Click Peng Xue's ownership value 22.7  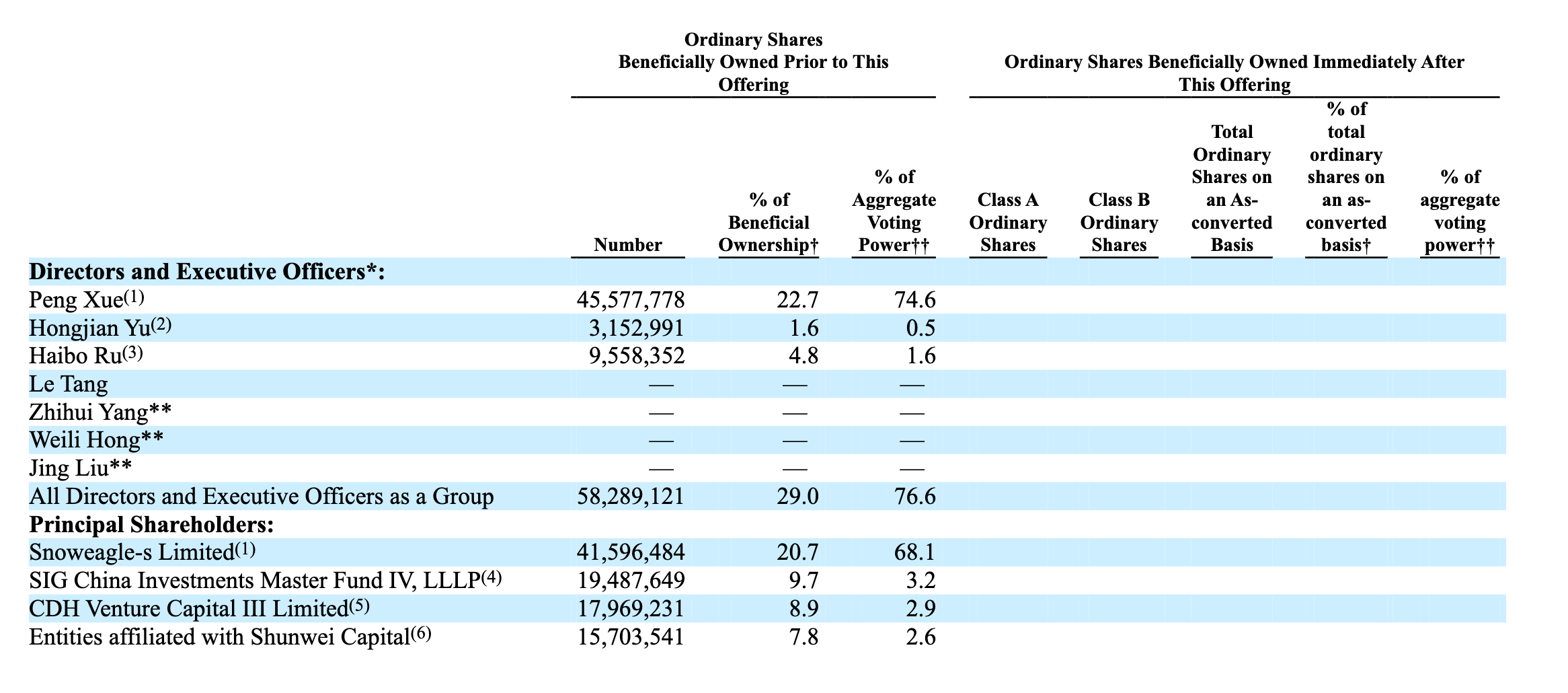pos(797,300)
